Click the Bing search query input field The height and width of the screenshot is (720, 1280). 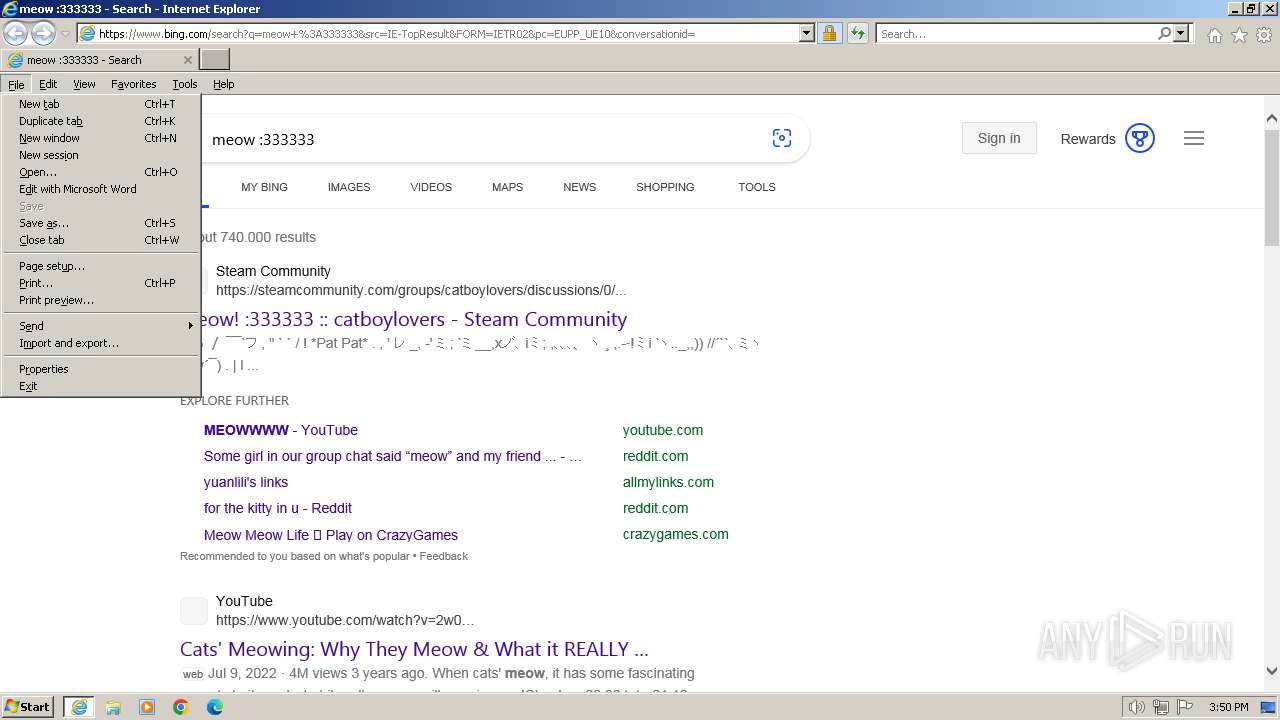(x=485, y=139)
